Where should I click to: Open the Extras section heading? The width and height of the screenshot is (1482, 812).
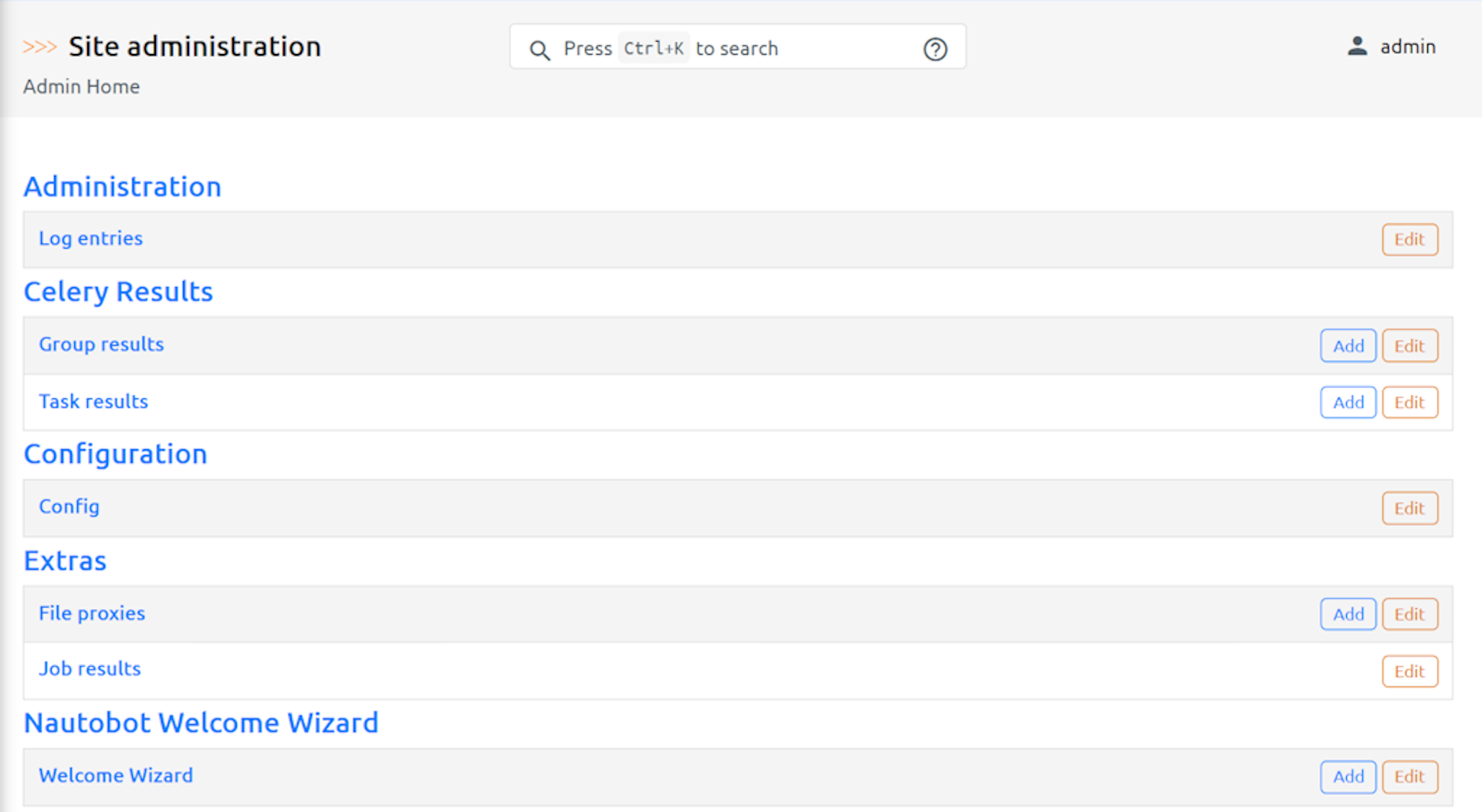click(65, 561)
